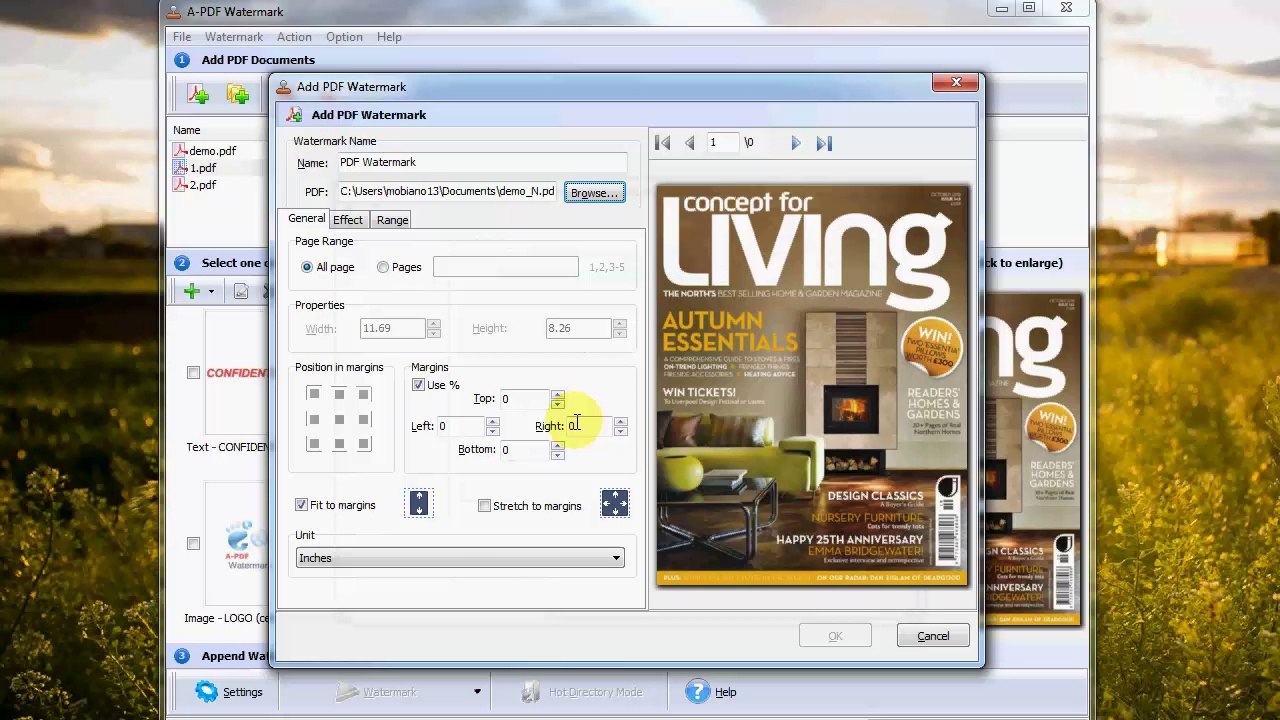Click the preview page number field
Screen dimensions: 1280x720
[722, 143]
